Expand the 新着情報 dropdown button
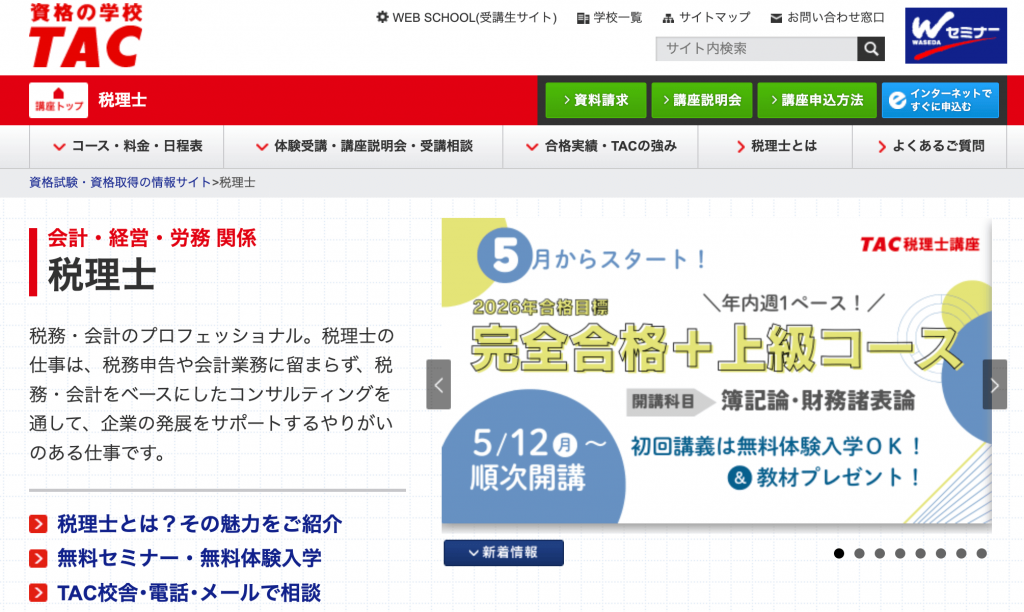Screen dimensions: 1024x612 click(x=504, y=553)
